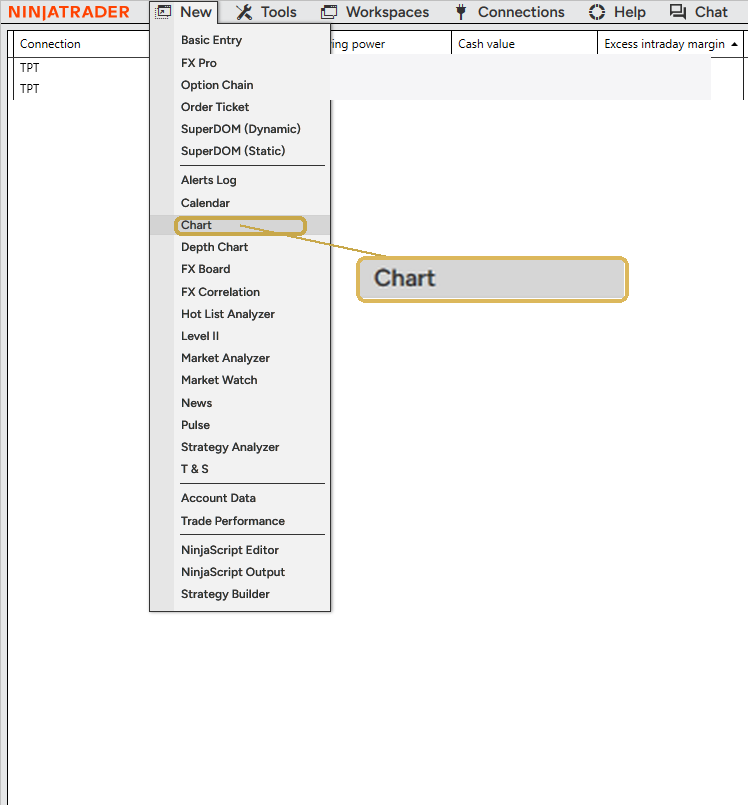Click the Connection column header
The height and width of the screenshot is (805, 748).
pyautogui.click(x=81, y=44)
